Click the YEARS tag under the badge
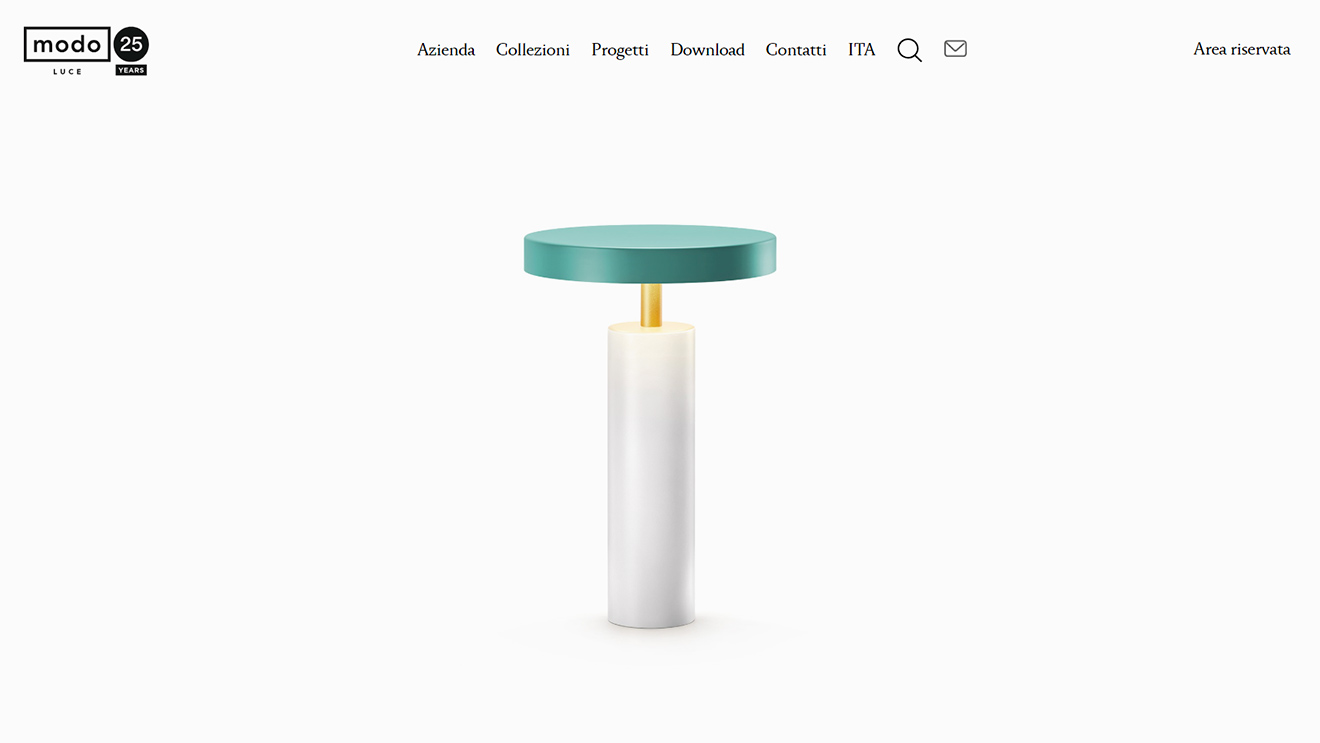The image size is (1320, 743). tap(131, 70)
